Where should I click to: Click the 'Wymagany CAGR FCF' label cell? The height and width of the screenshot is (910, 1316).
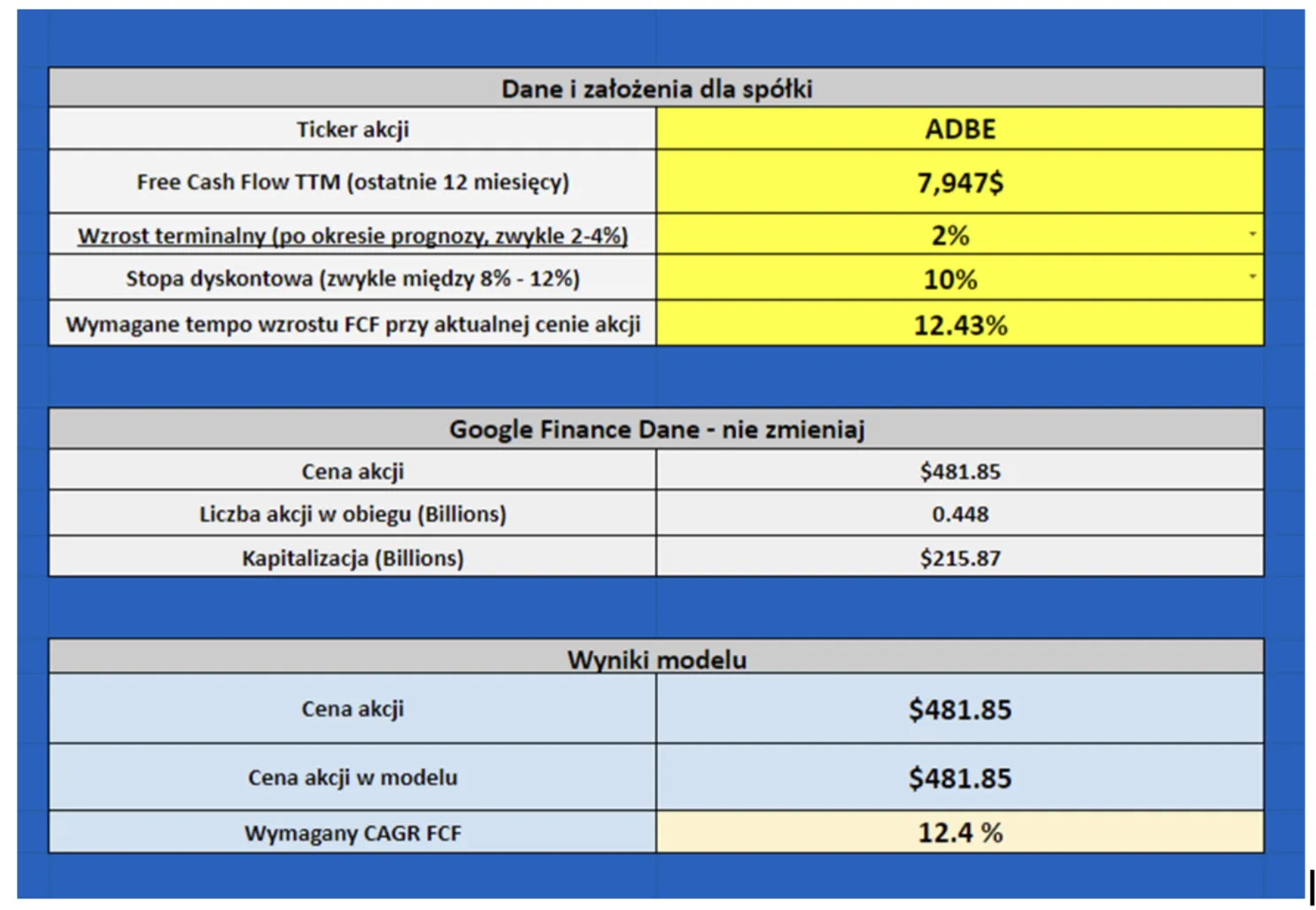click(x=352, y=832)
